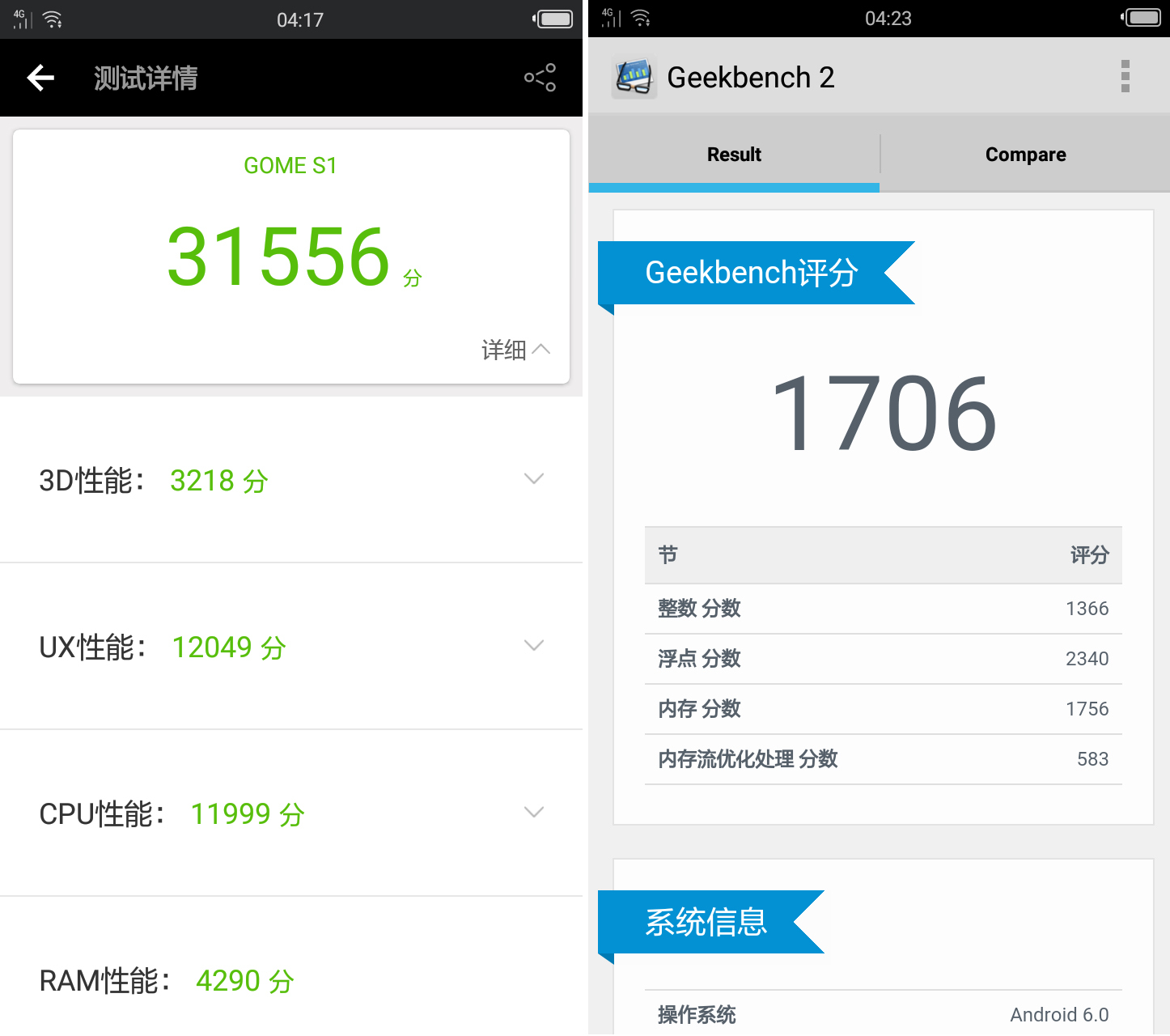
Task: Select the 整数 分数 row showing 1366
Action: click(883, 609)
